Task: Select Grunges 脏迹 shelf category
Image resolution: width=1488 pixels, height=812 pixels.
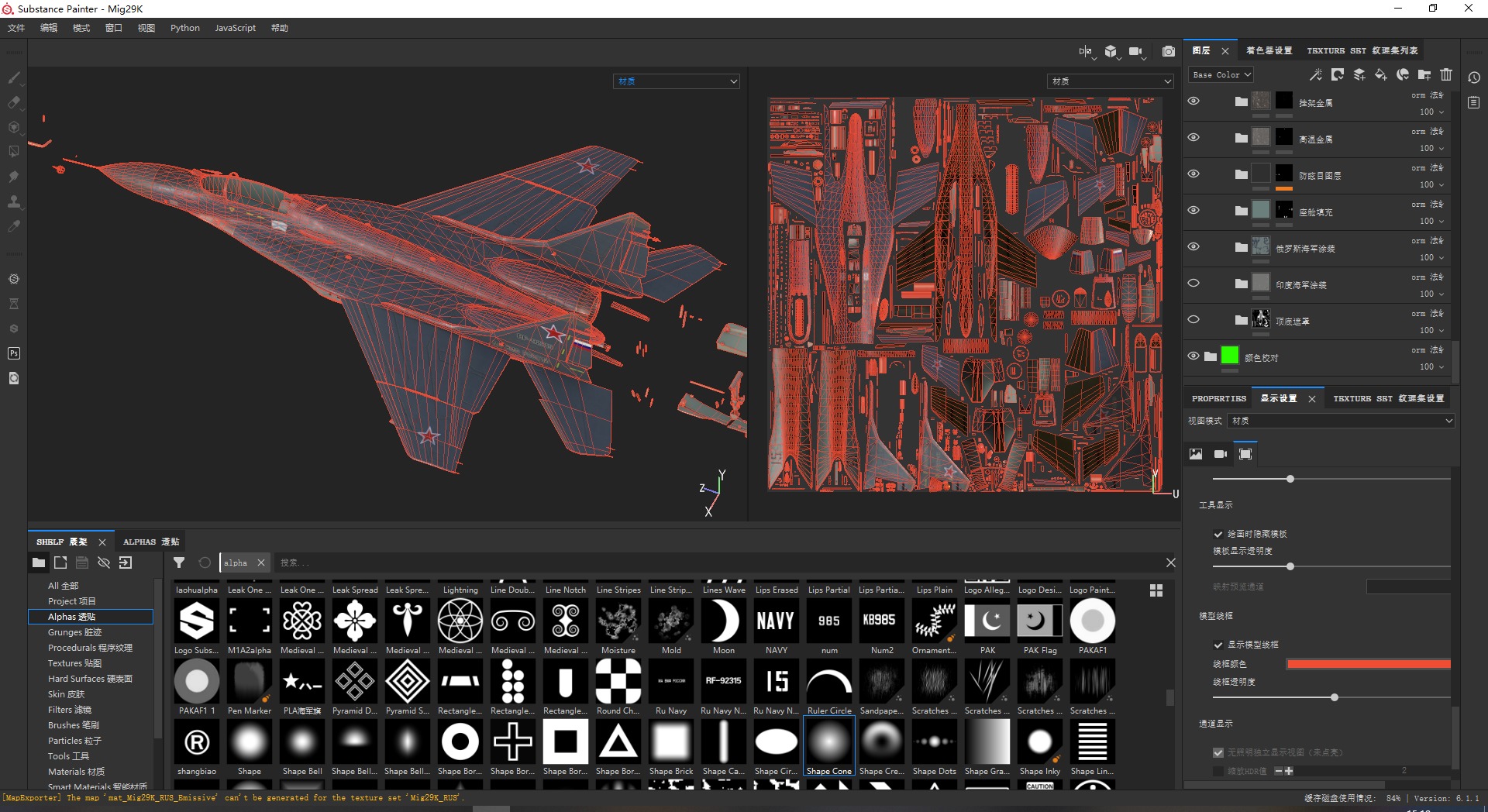Action: [74, 632]
